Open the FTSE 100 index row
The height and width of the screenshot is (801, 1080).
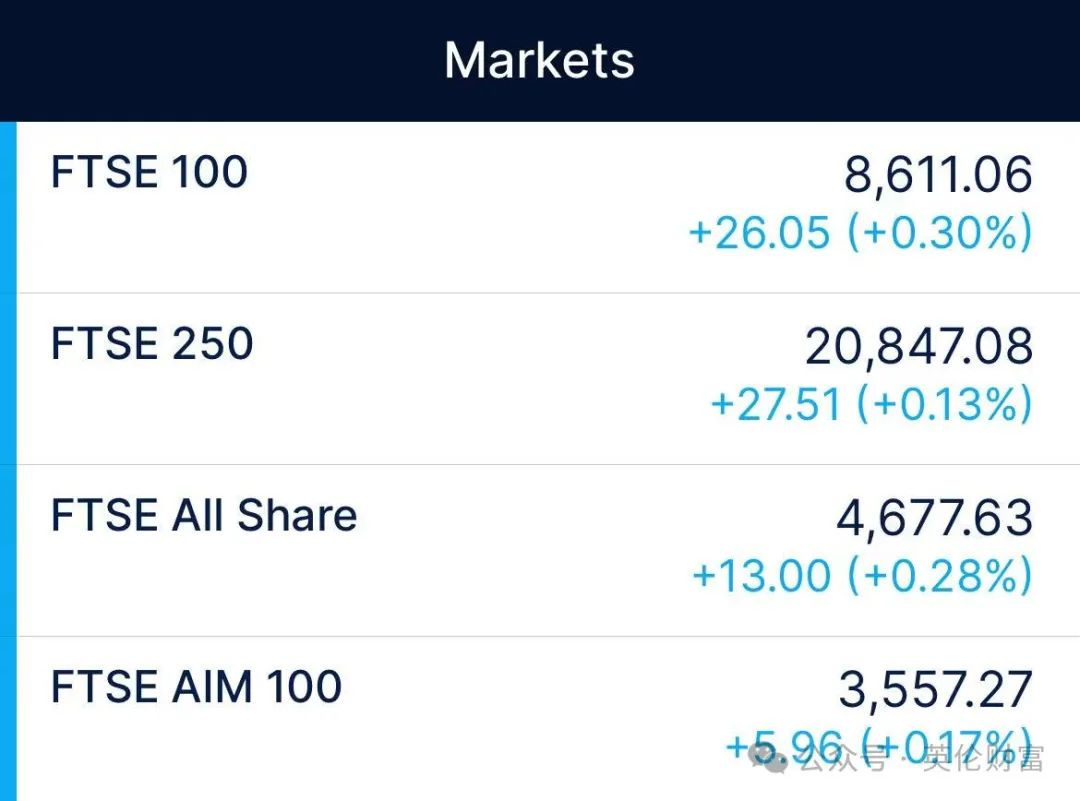coord(540,207)
